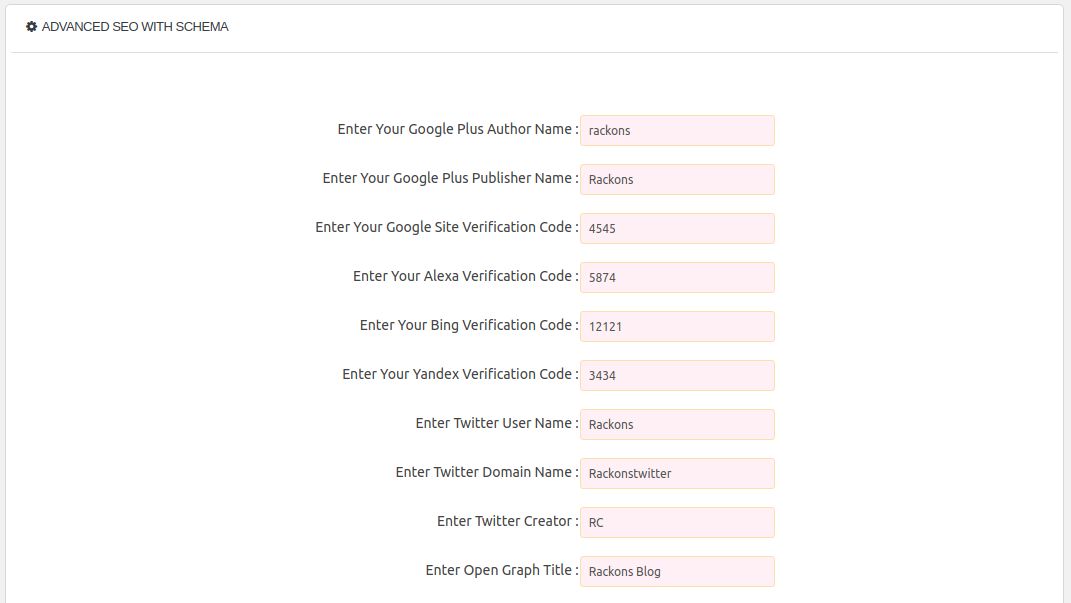Screen dimensions: 1071x603
Task: Click label 'Enter Your Google Plus Author Name'
Action: click(458, 129)
